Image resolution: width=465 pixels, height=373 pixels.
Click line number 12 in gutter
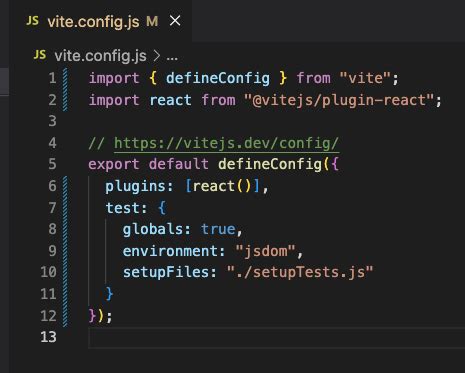pyautogui.click(x=49, y=315)
